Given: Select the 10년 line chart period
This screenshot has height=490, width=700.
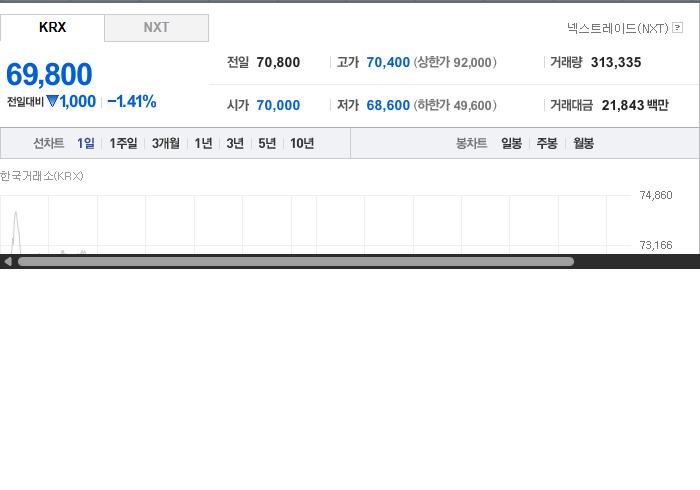Looking at the screenshot, I should click(302, 143).
